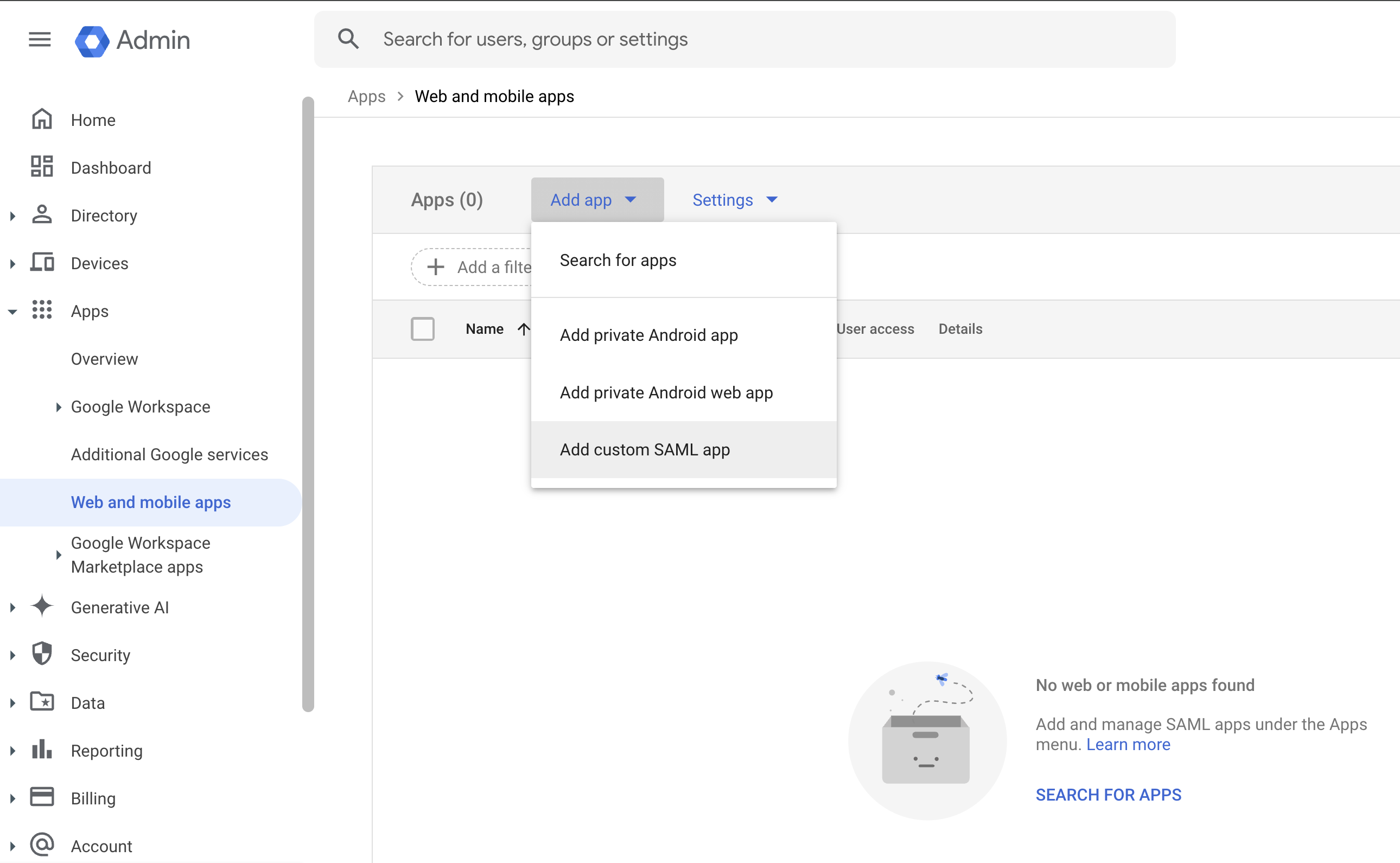1400x863 pixels.
Task: Open the Learn more link
Action: 1128,745
